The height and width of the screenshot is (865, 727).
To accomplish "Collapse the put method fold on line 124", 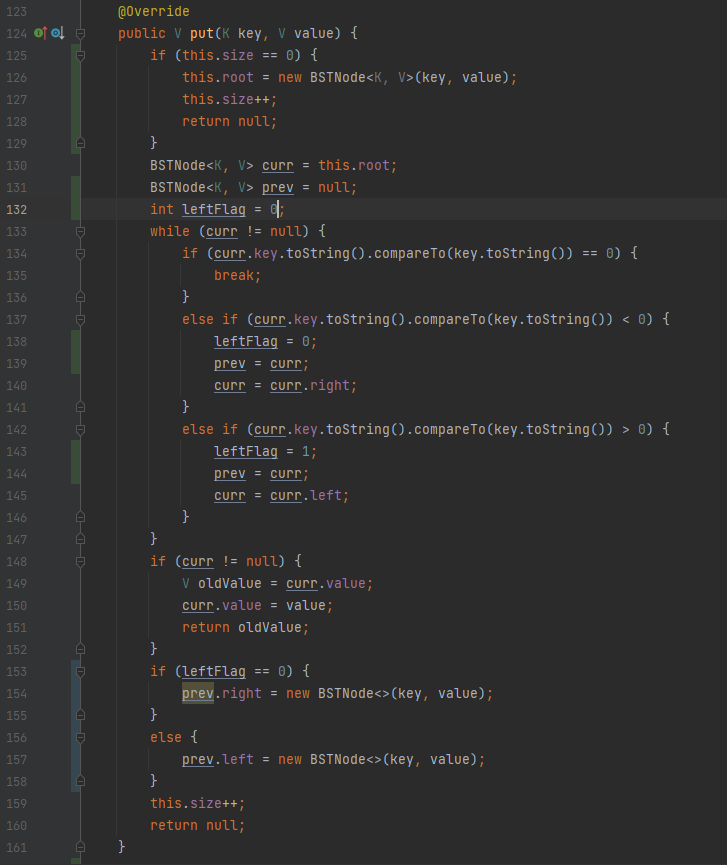I will coord(81,33).
